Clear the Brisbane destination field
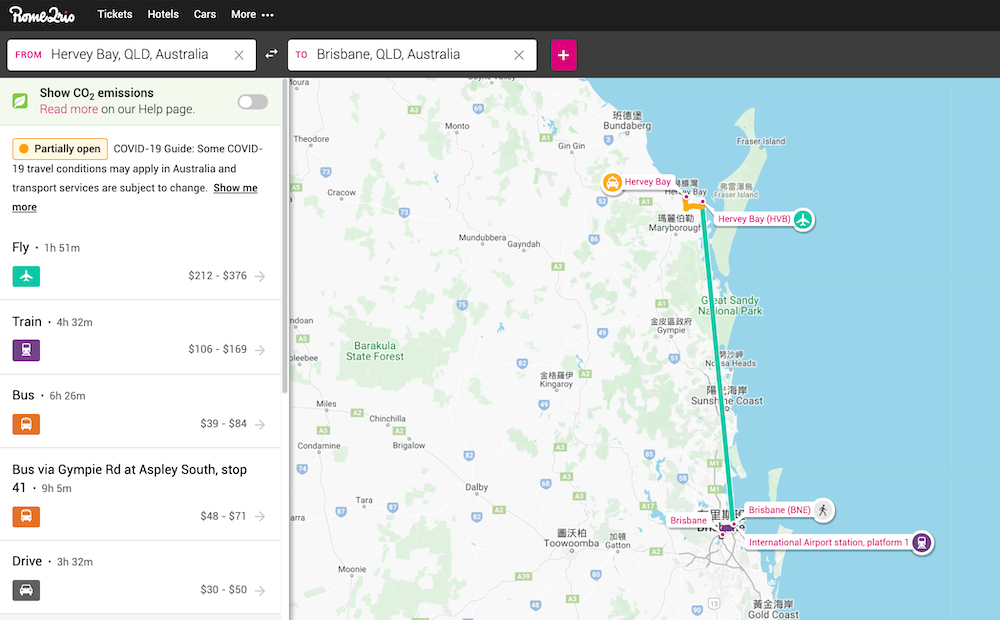1000x620 pixels. point(519,55)
